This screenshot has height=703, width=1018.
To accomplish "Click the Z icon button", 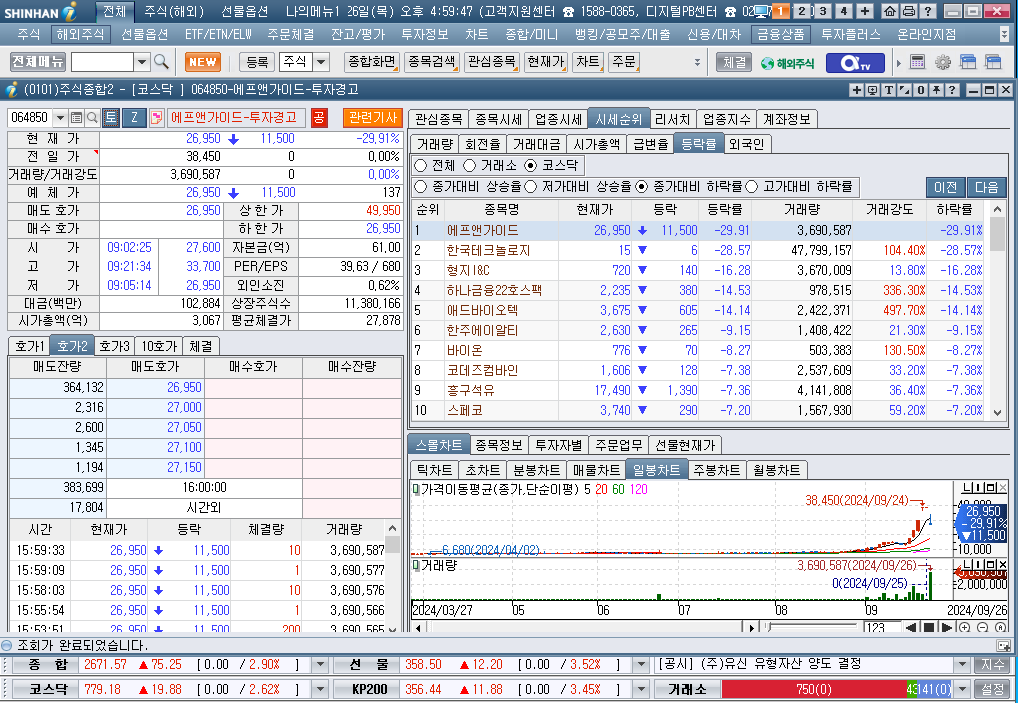I will coord(134,117).
